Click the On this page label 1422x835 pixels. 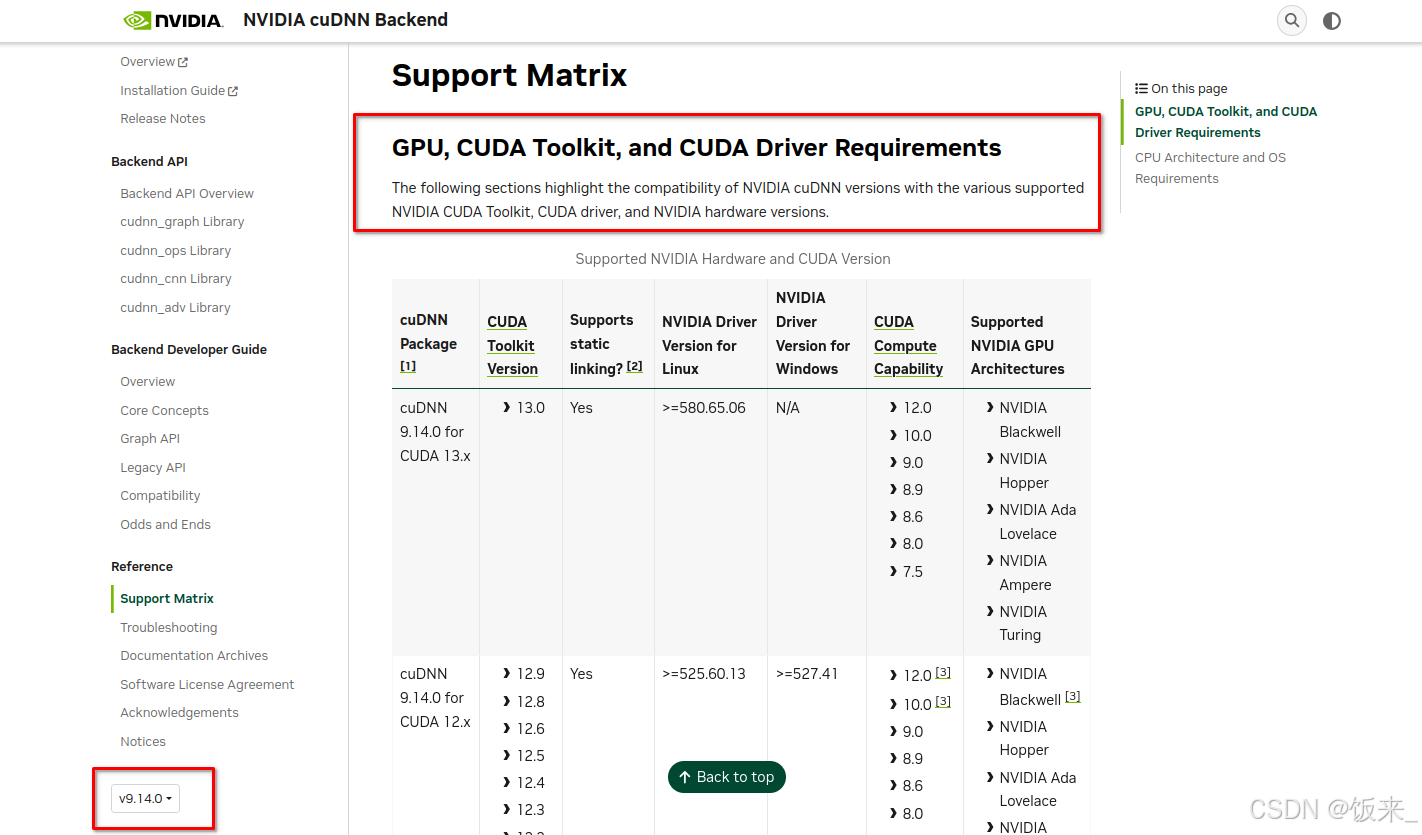click(1181, 89)
